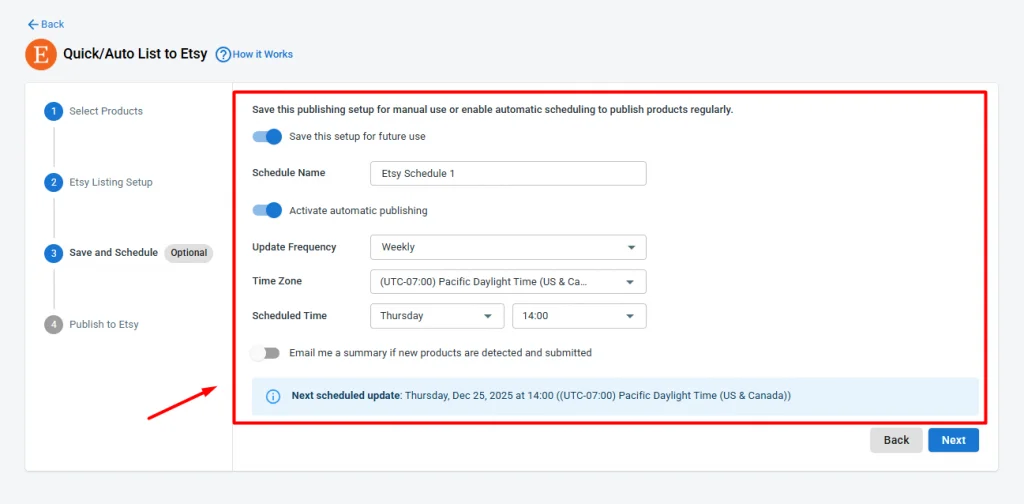Click the gray Back button
1024x504 pixels.
[896, 440]
